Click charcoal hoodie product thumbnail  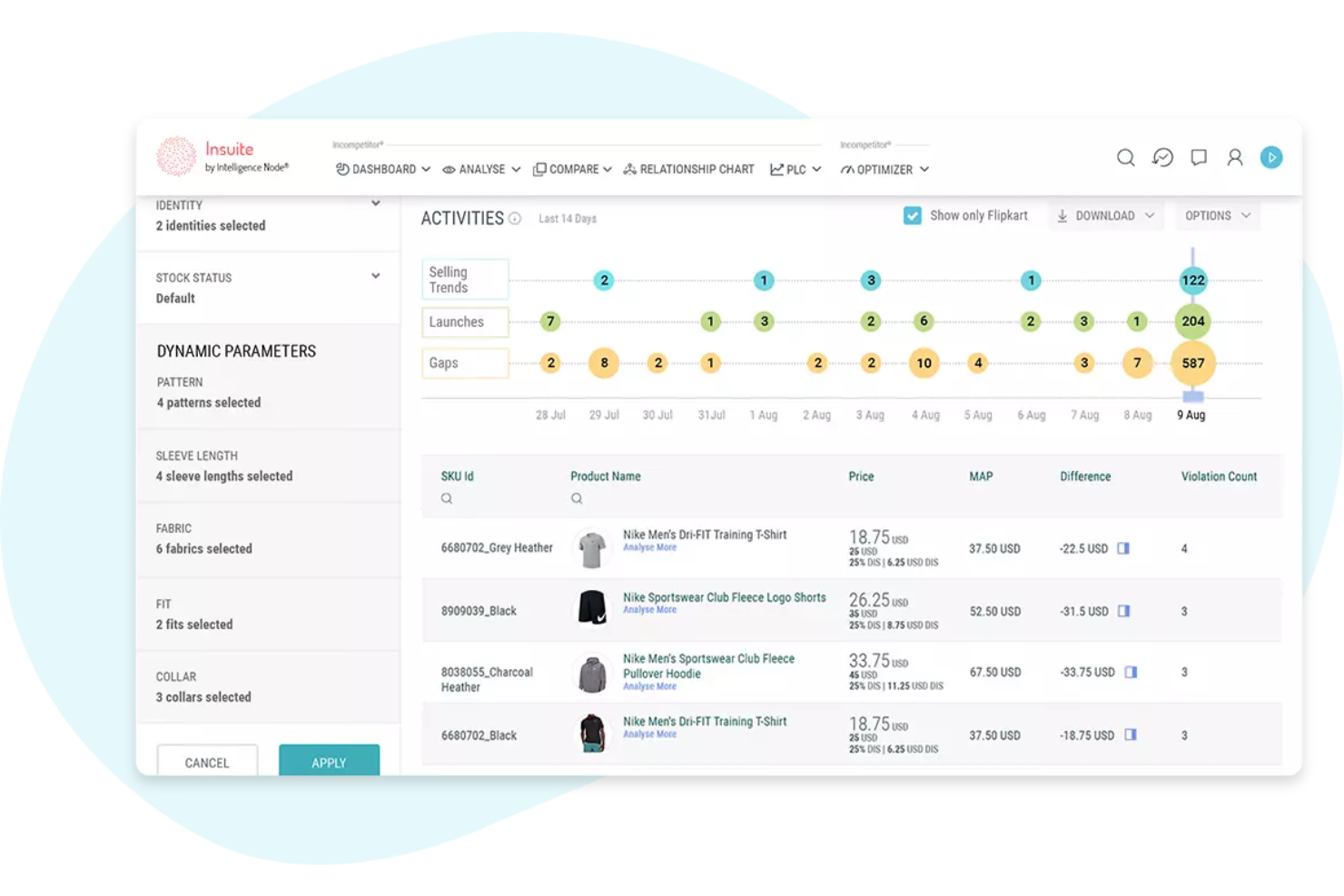coord(592,674)
